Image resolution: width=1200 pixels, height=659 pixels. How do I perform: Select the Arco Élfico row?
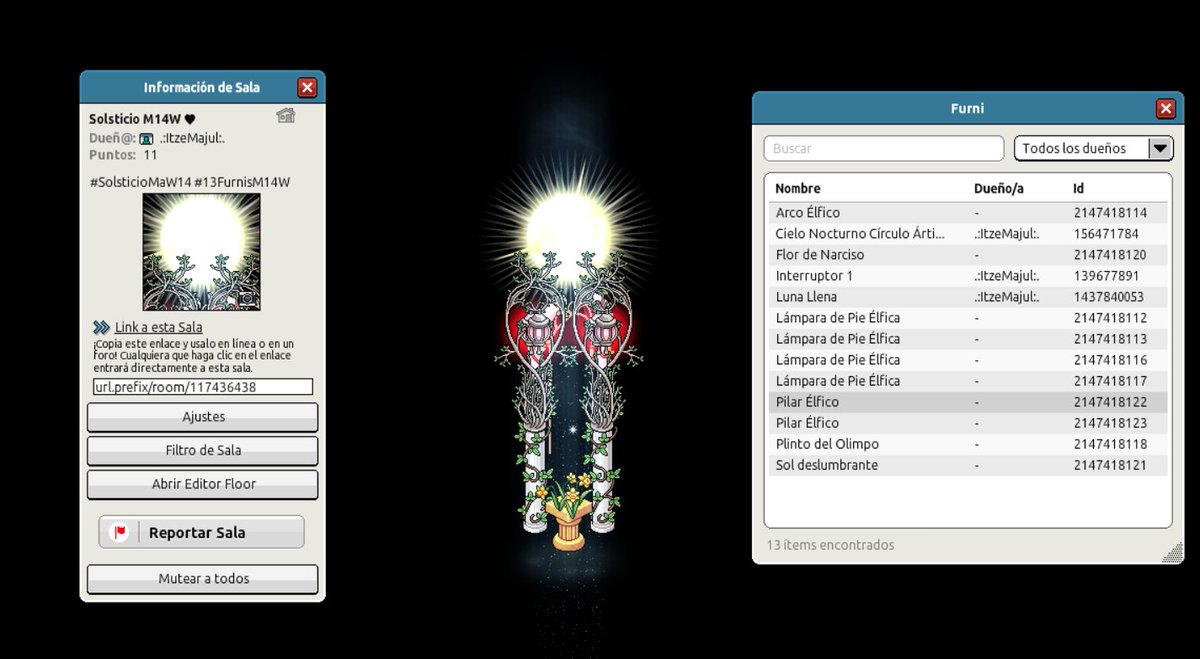point(968,213)
